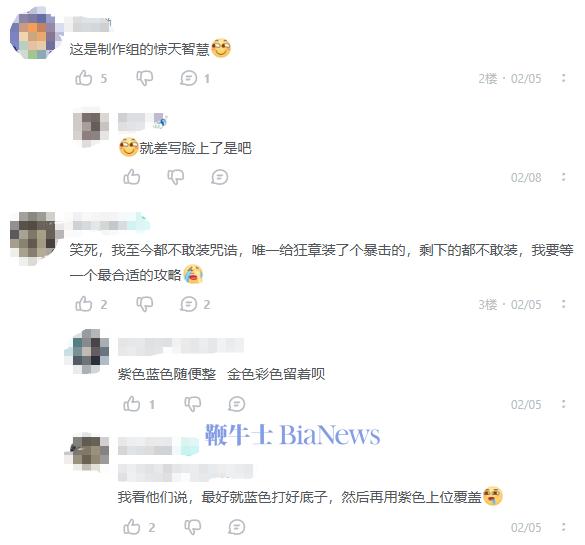Dislike the 2楼 comment with 5 likes

pos(145,78)
